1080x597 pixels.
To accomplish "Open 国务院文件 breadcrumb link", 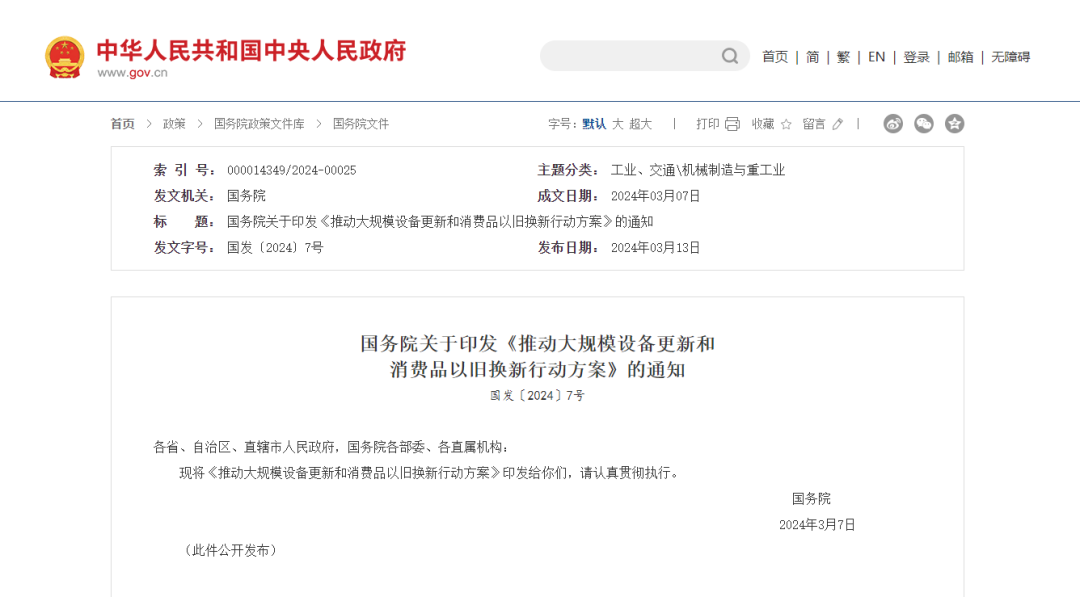I will click(x=361, y=124).
